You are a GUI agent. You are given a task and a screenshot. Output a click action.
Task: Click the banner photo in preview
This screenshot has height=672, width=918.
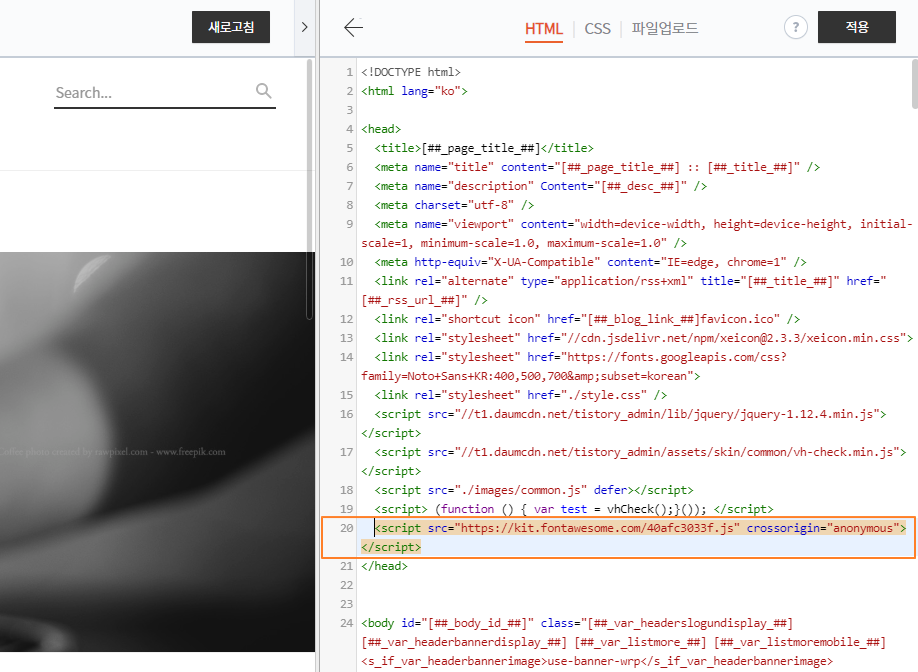tap(157, 452)
